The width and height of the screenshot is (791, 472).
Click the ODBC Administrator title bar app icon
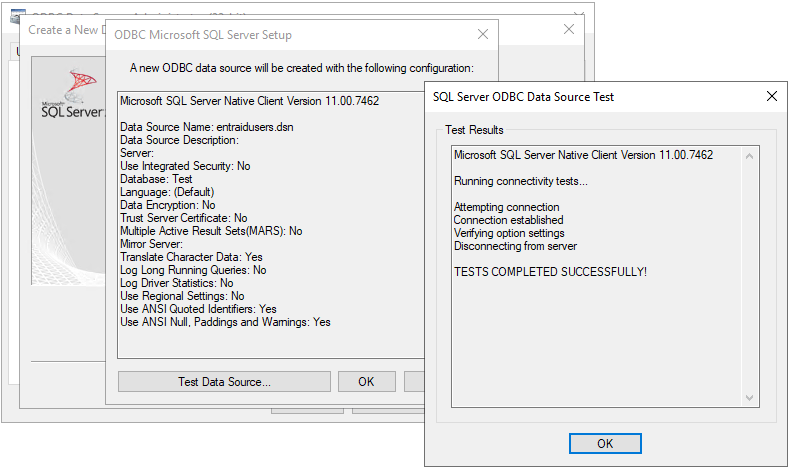[17, 14]
